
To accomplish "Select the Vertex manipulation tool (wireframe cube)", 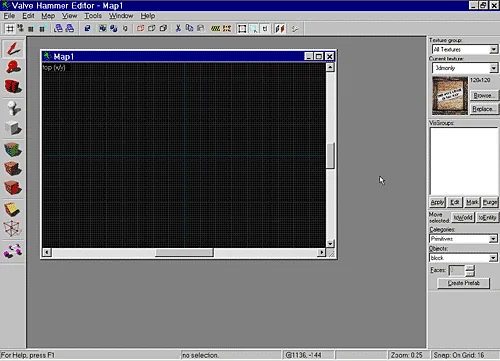I will [x=13, y=229].
